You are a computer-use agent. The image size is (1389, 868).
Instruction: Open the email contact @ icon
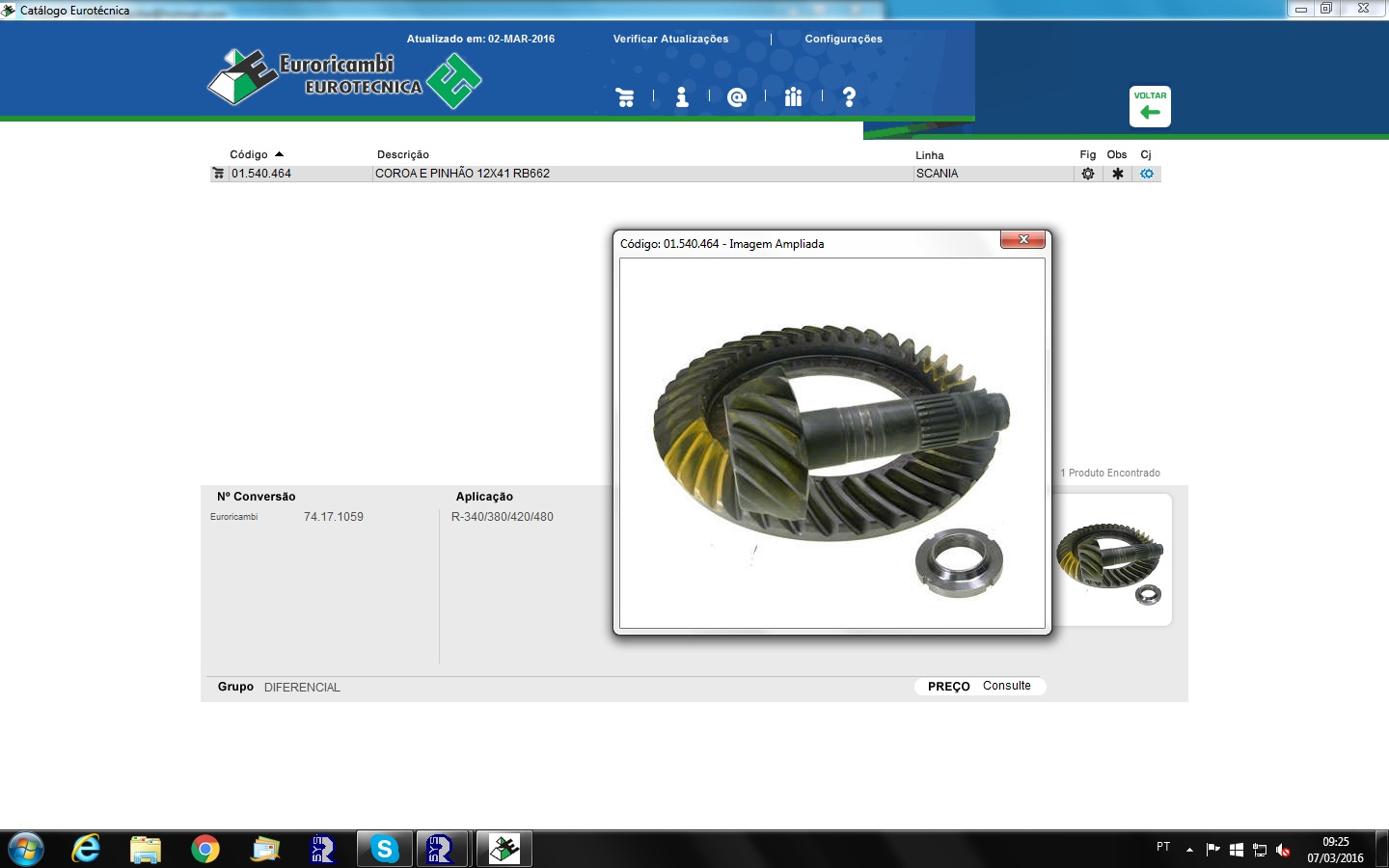pos(737,97)
